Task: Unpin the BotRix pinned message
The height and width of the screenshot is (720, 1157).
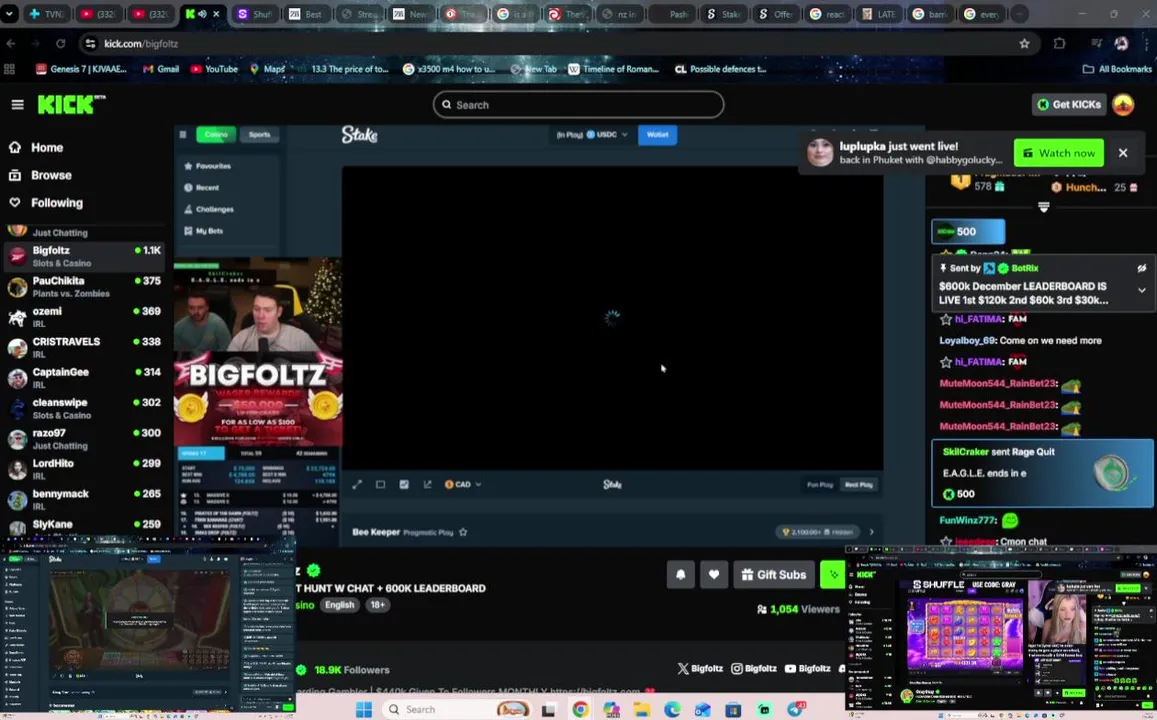Action: point(1141,269)
